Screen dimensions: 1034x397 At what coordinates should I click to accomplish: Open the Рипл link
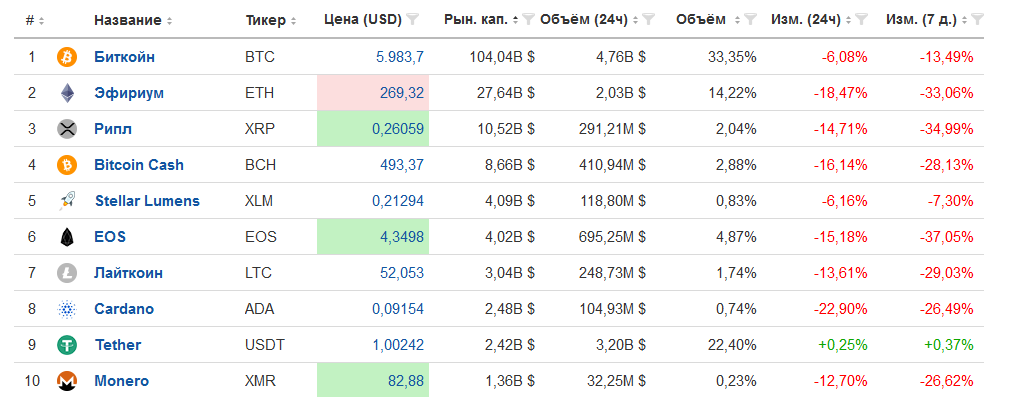113,129
